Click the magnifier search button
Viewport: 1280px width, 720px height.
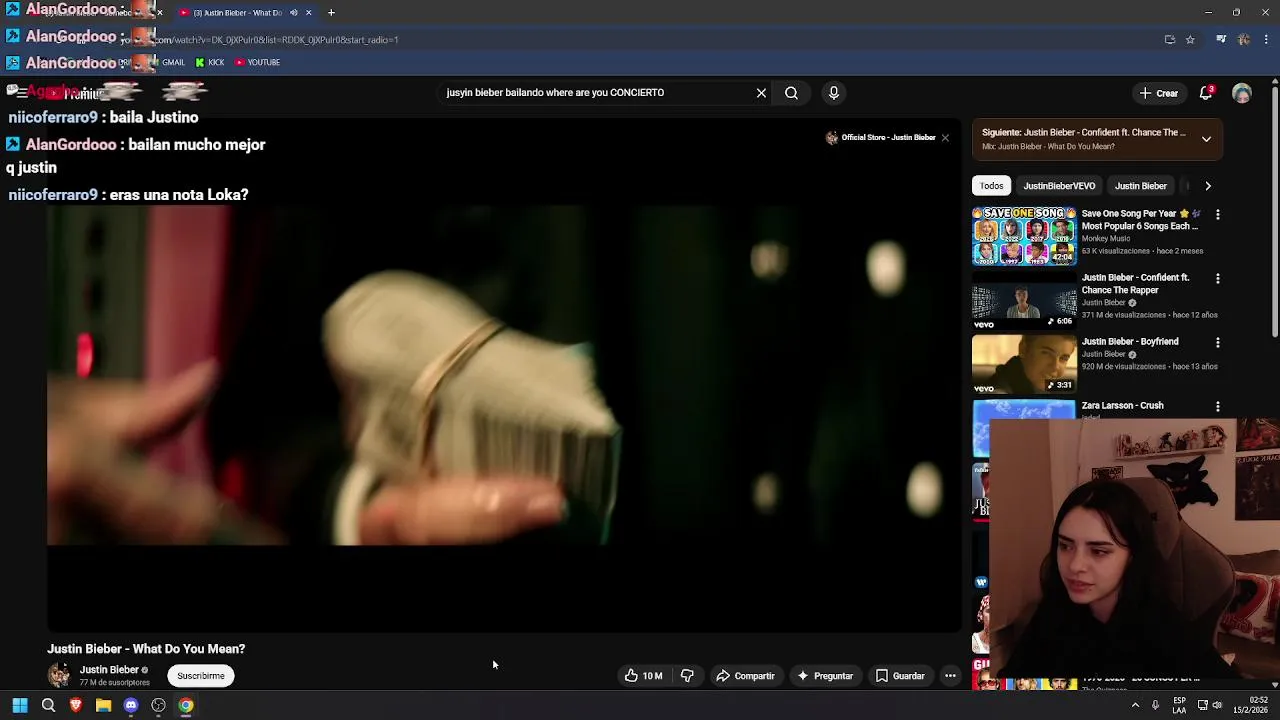pos(791,93)
